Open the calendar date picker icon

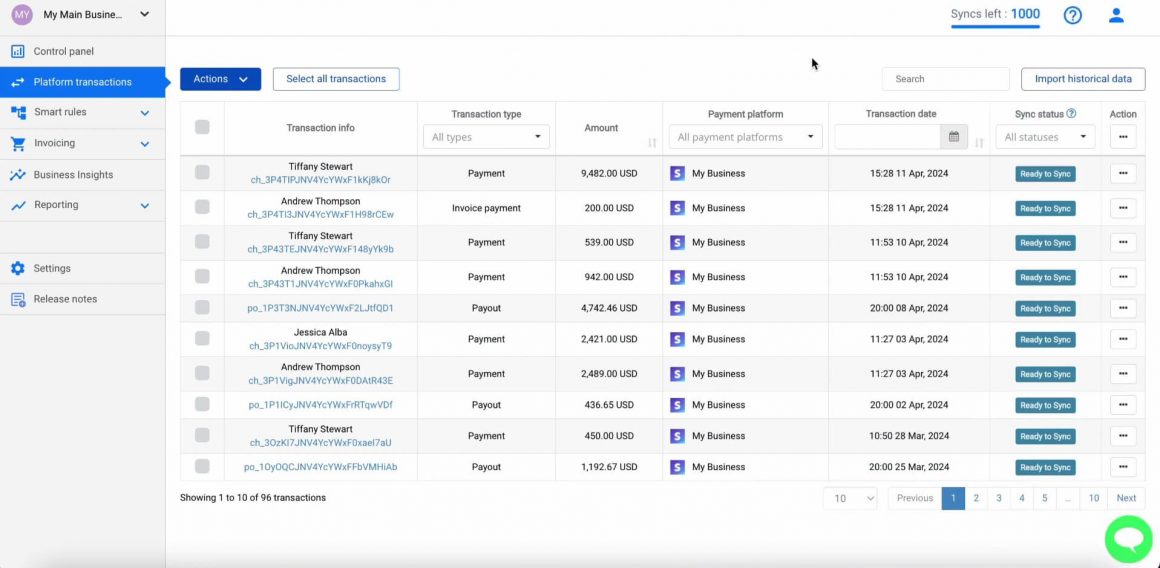(x=954, y=137)
